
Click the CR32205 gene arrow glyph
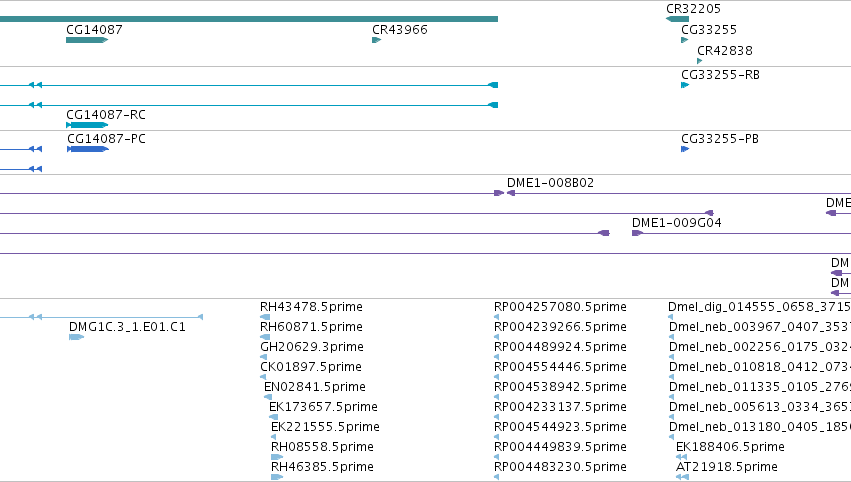point(677,19)
